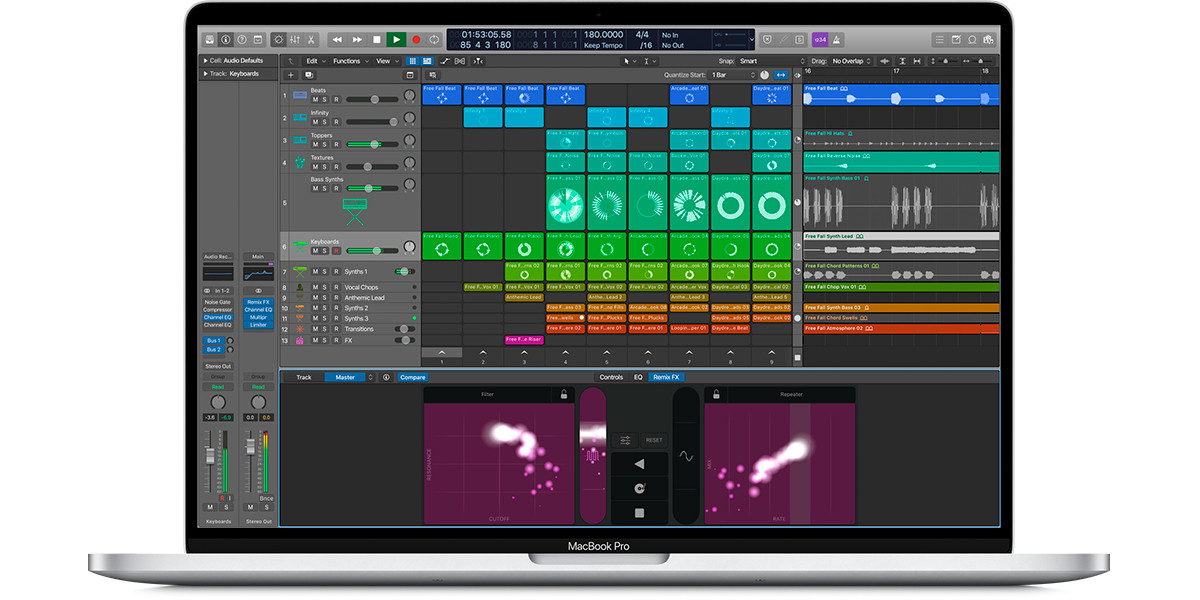Click the Tracks view icon next to grid view

point(426,61)
